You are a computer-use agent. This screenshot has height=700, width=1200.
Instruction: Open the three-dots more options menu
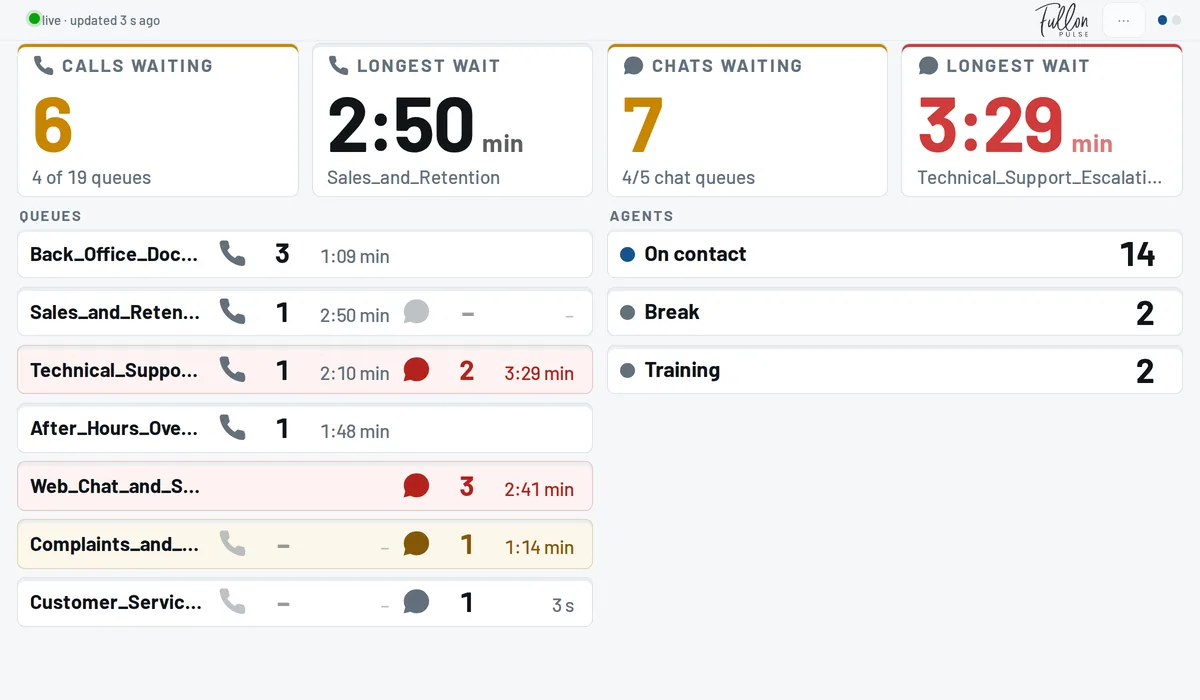[x=1124, y=20]
